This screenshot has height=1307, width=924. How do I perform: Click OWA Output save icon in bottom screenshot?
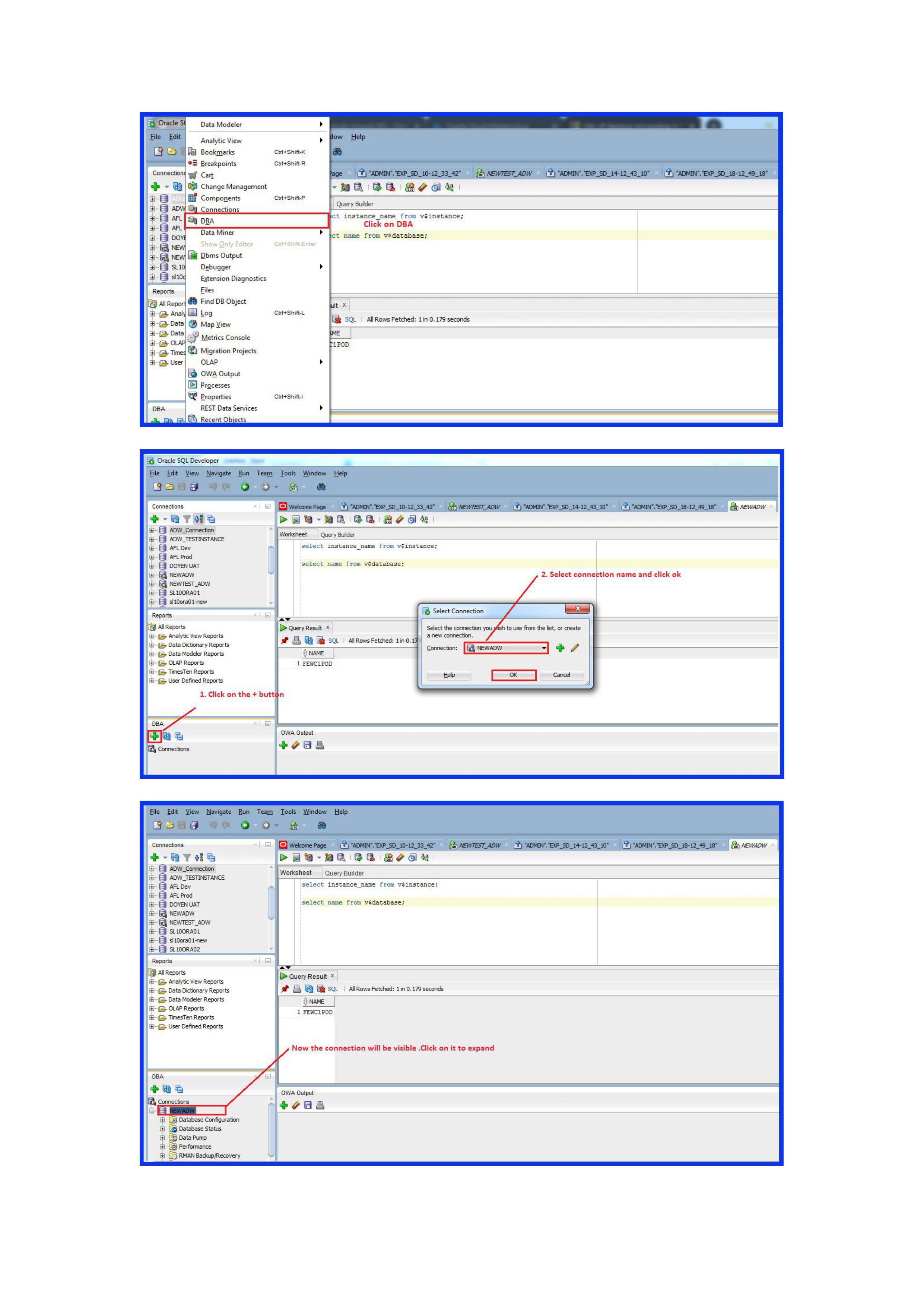click(308, 1105)
